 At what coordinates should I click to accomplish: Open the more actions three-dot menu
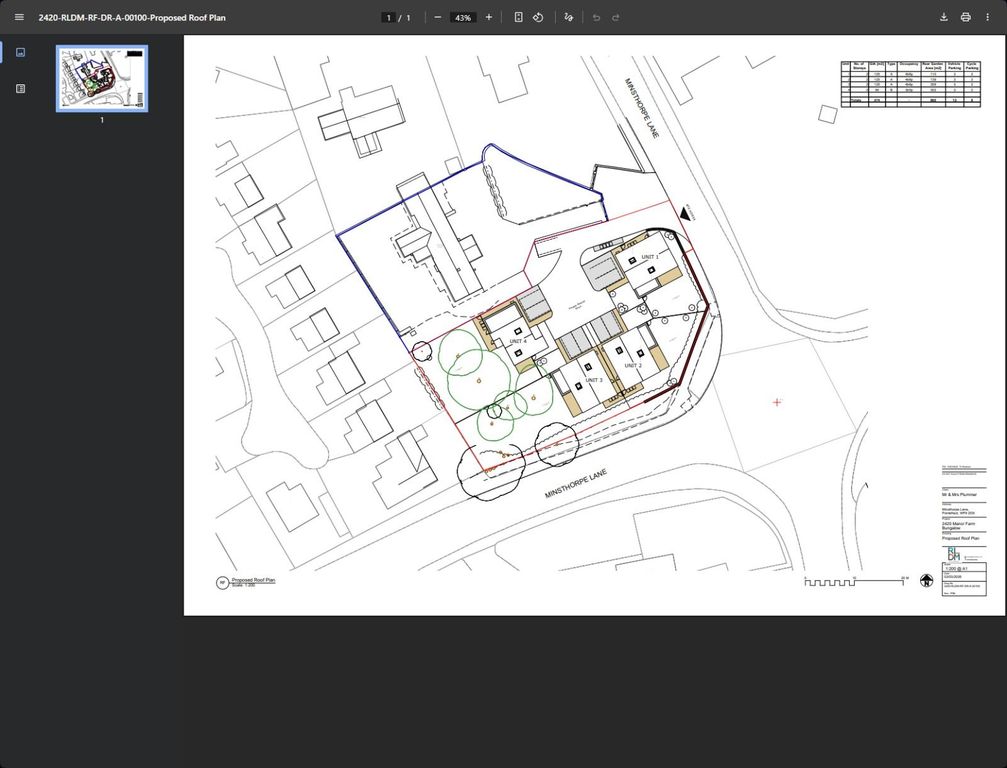pyautogui.click(x=987, y=17)
